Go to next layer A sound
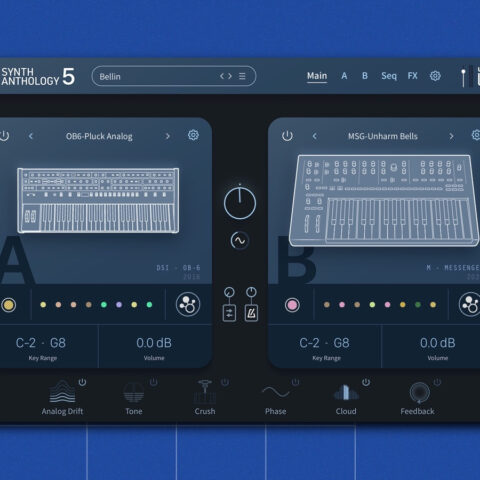The width and height of the screenshot is (480, 480). click(168, 136)
